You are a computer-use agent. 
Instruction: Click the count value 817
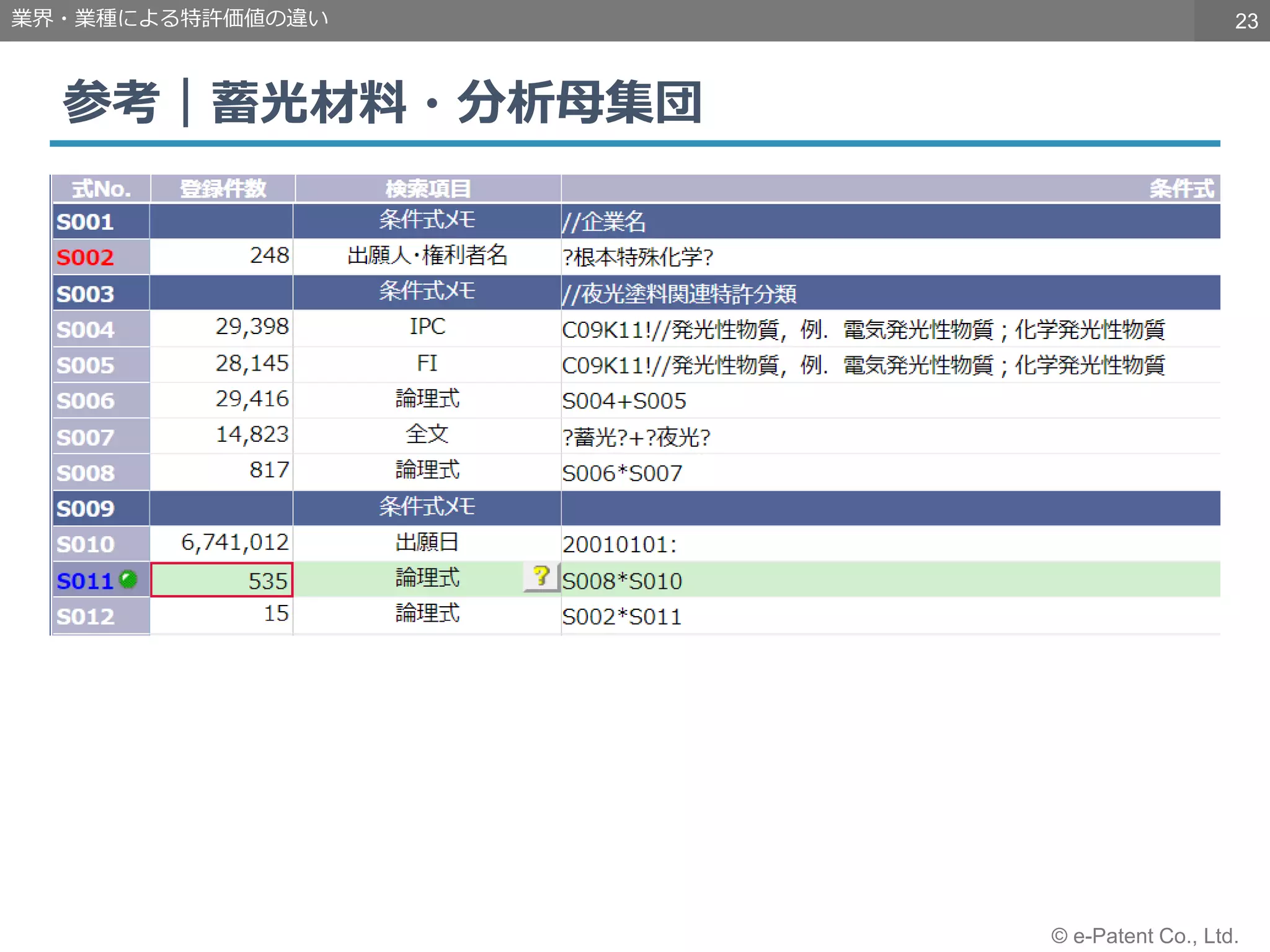(269, 470)
